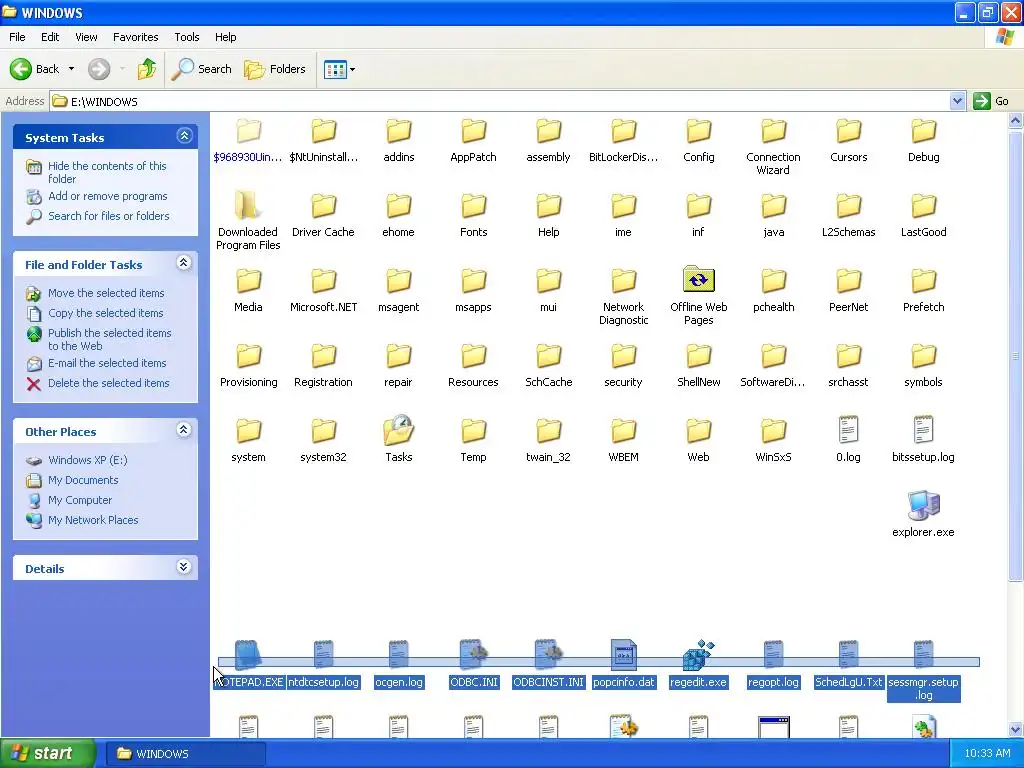Expand the Details panel
1024x768 pixels.
click(184, 567)
